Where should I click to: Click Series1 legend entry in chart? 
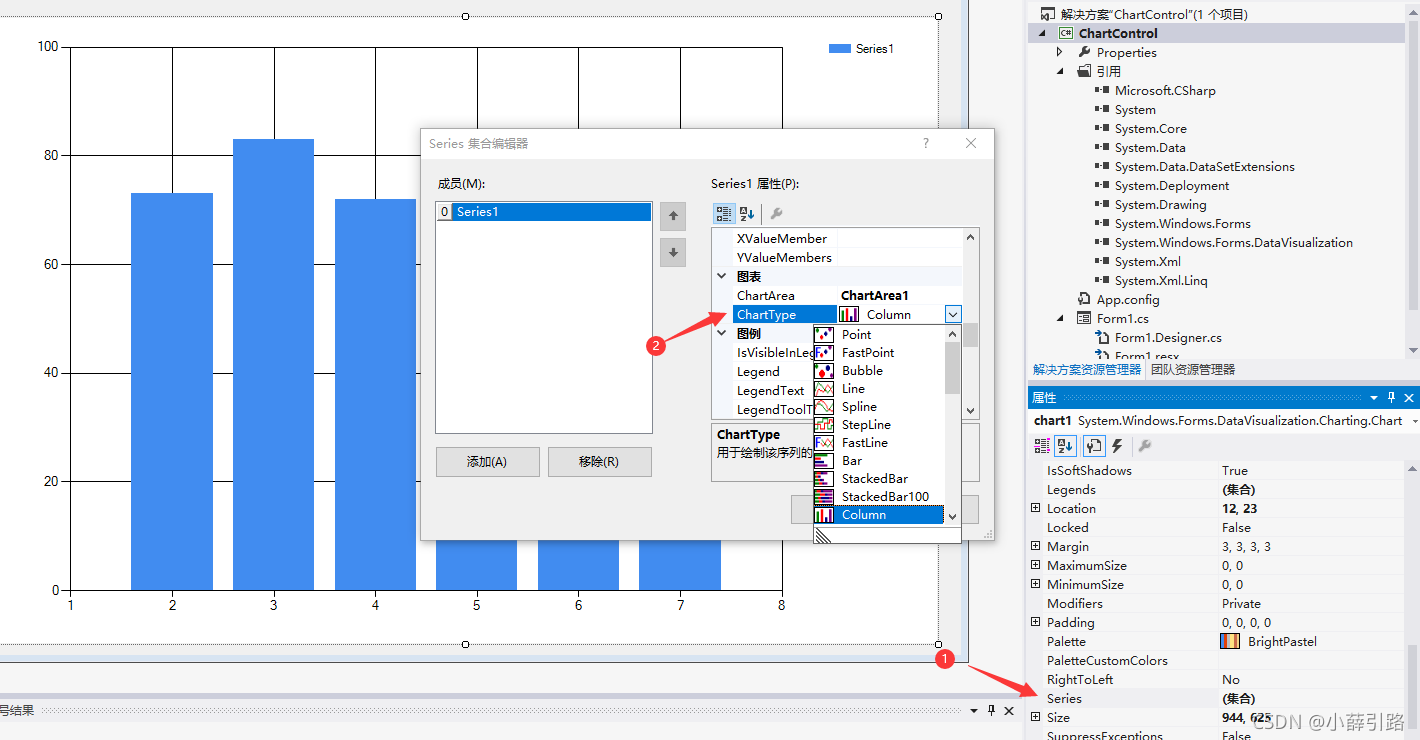(x=862, y=48)
